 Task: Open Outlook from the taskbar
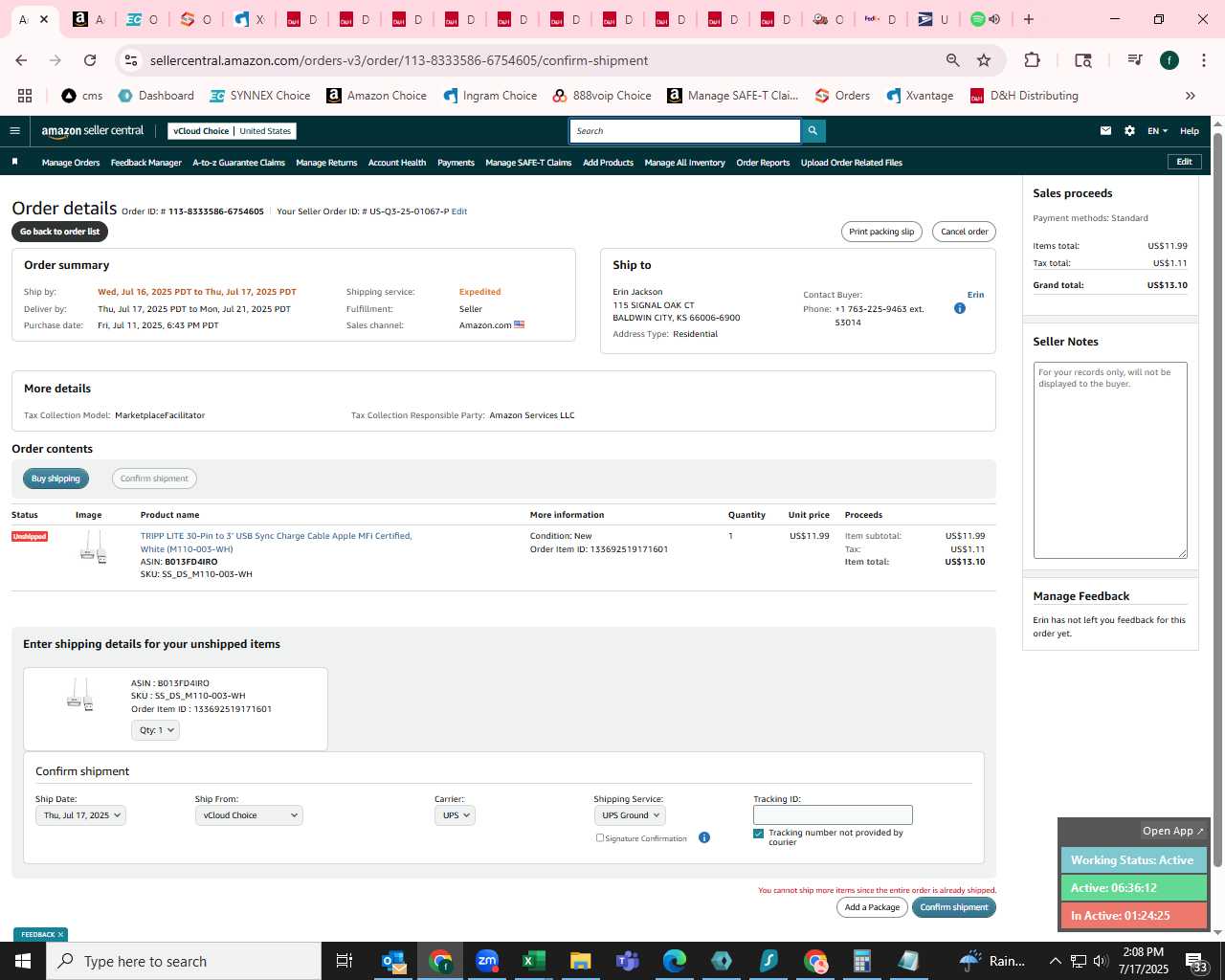[x=394, y=961]
